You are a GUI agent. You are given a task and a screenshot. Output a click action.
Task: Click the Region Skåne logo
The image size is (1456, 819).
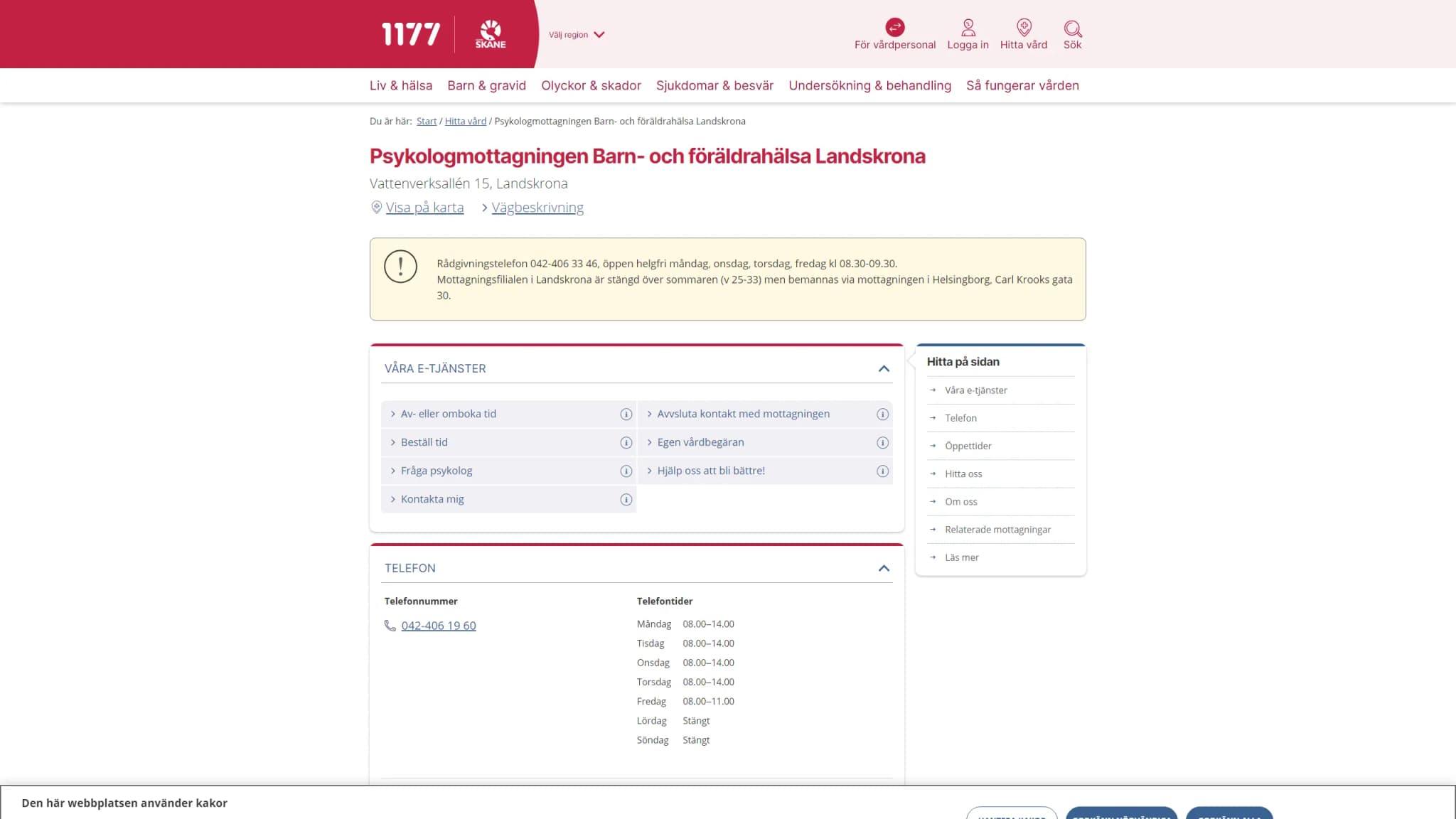click(491, 34)
